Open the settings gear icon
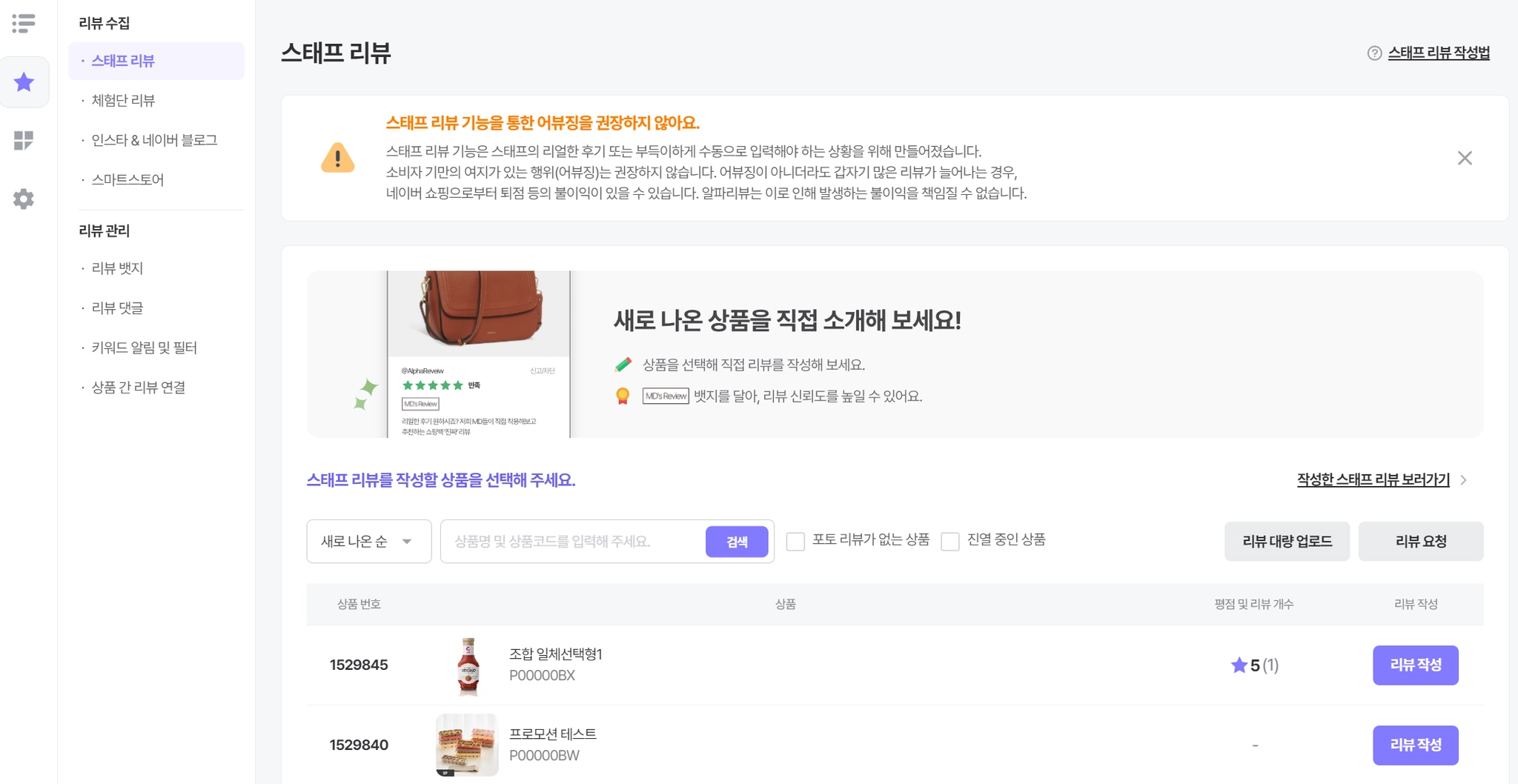 (24, 199)
